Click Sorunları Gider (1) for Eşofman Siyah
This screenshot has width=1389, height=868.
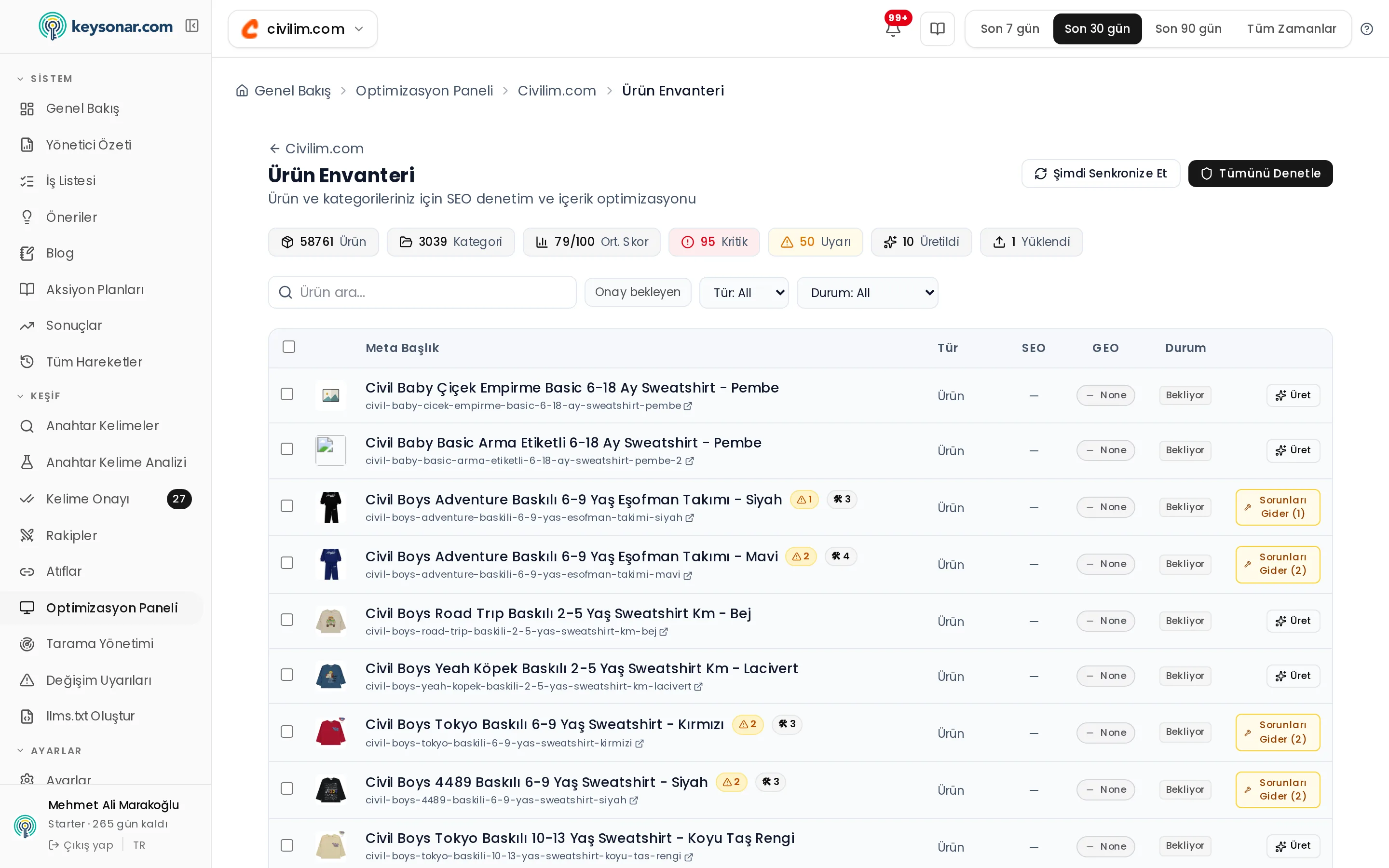click(1278, 507)
